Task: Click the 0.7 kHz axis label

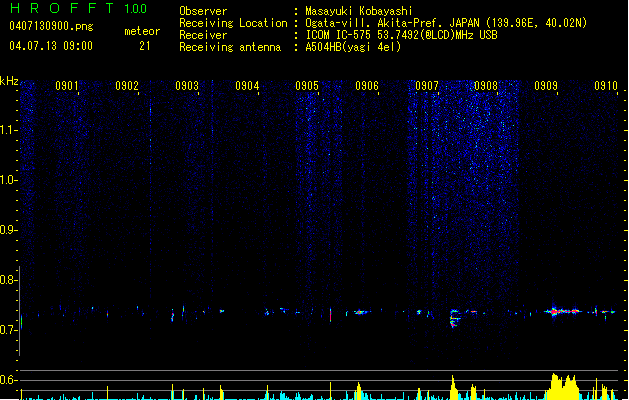Action: 8,330
